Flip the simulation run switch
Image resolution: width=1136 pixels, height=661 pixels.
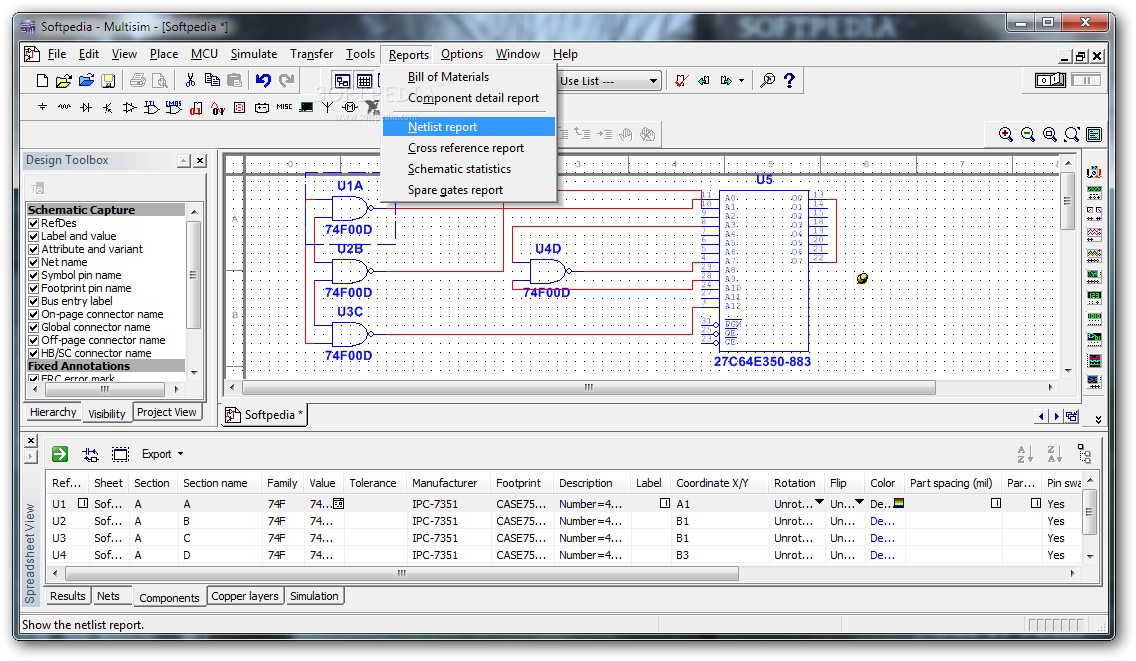point(1051,80)
